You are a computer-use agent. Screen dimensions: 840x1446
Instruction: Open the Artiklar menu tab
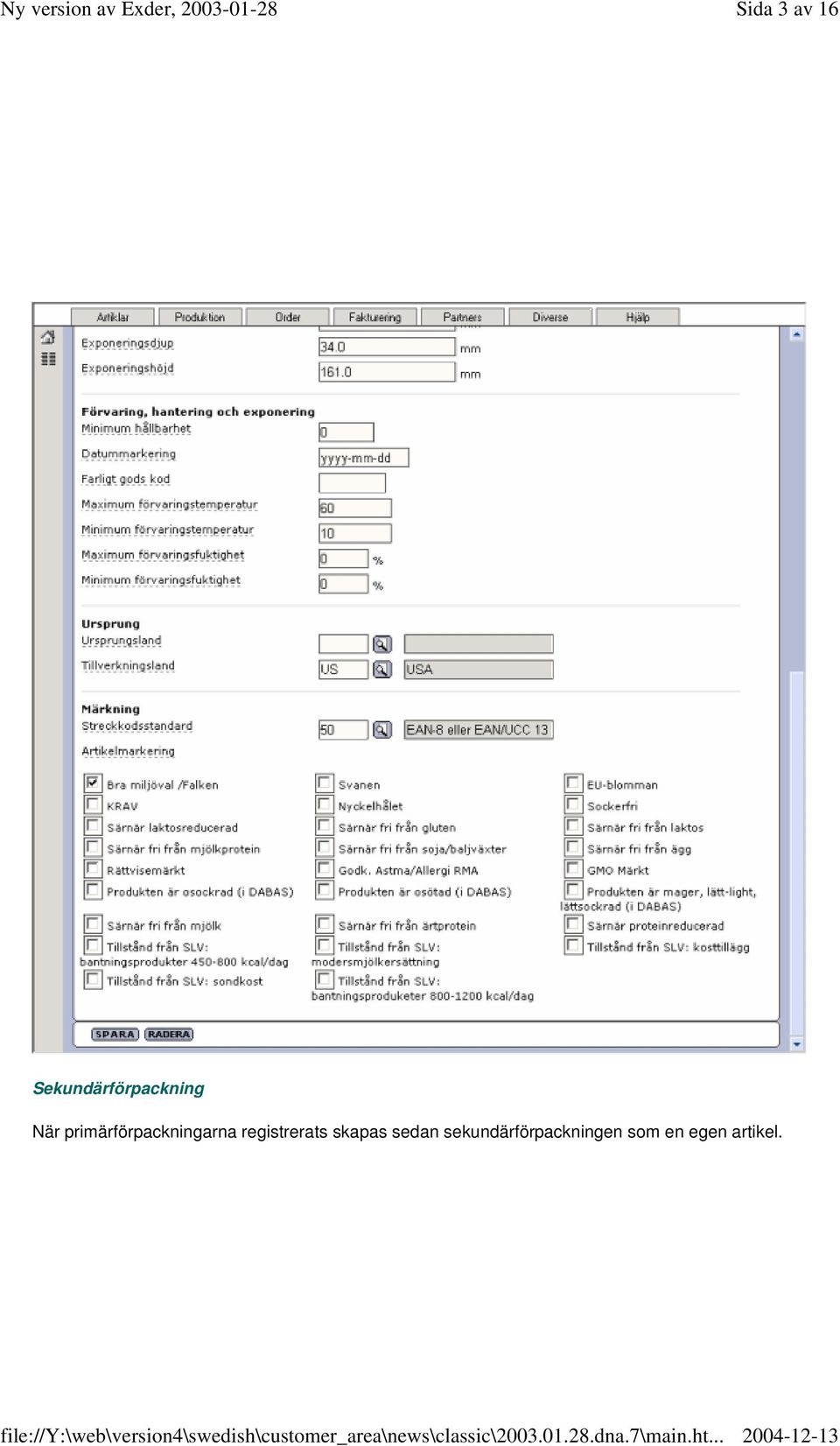point(113,317)
